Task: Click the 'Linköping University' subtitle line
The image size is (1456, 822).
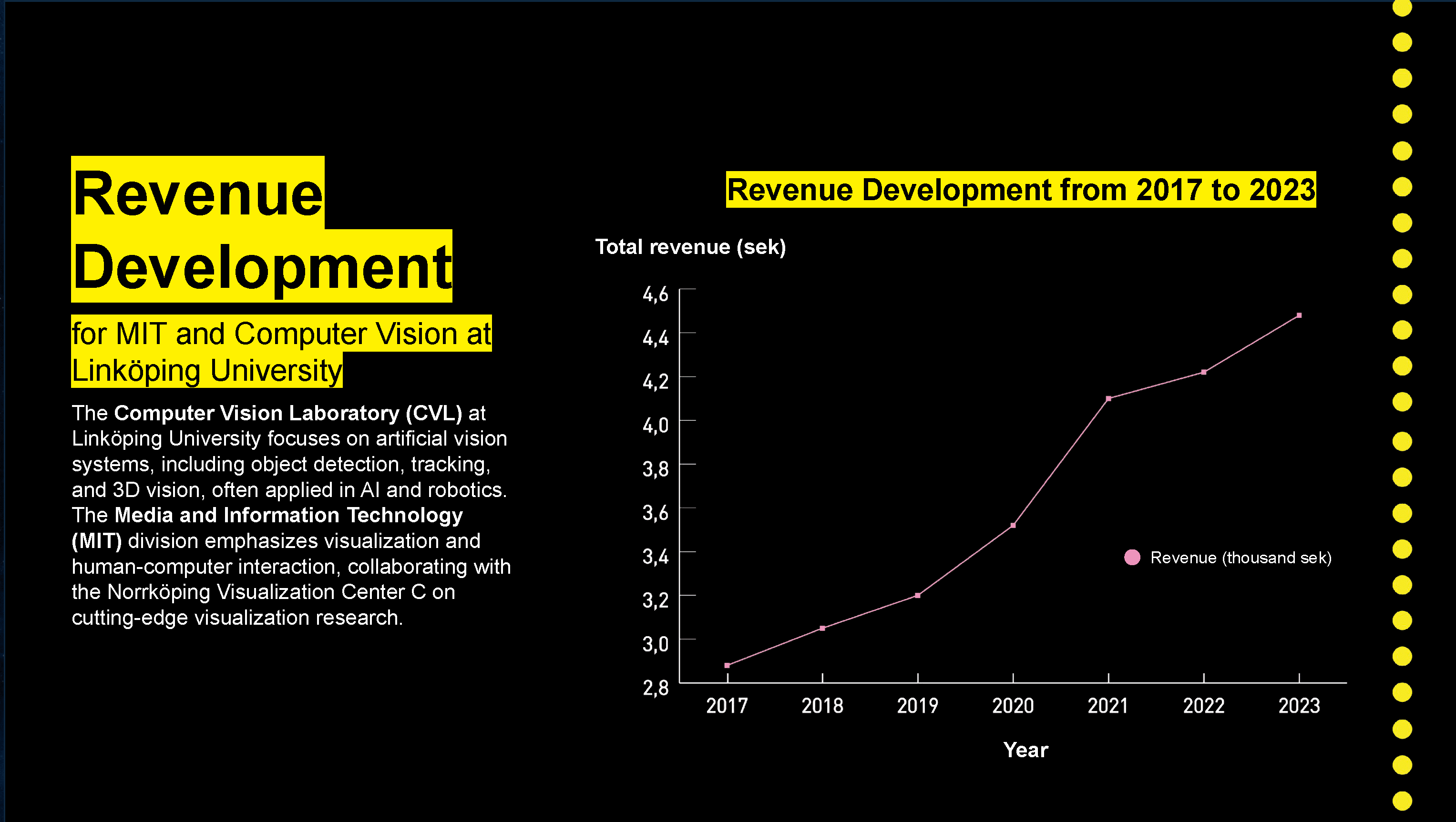Action: click(x=207, y=371)
